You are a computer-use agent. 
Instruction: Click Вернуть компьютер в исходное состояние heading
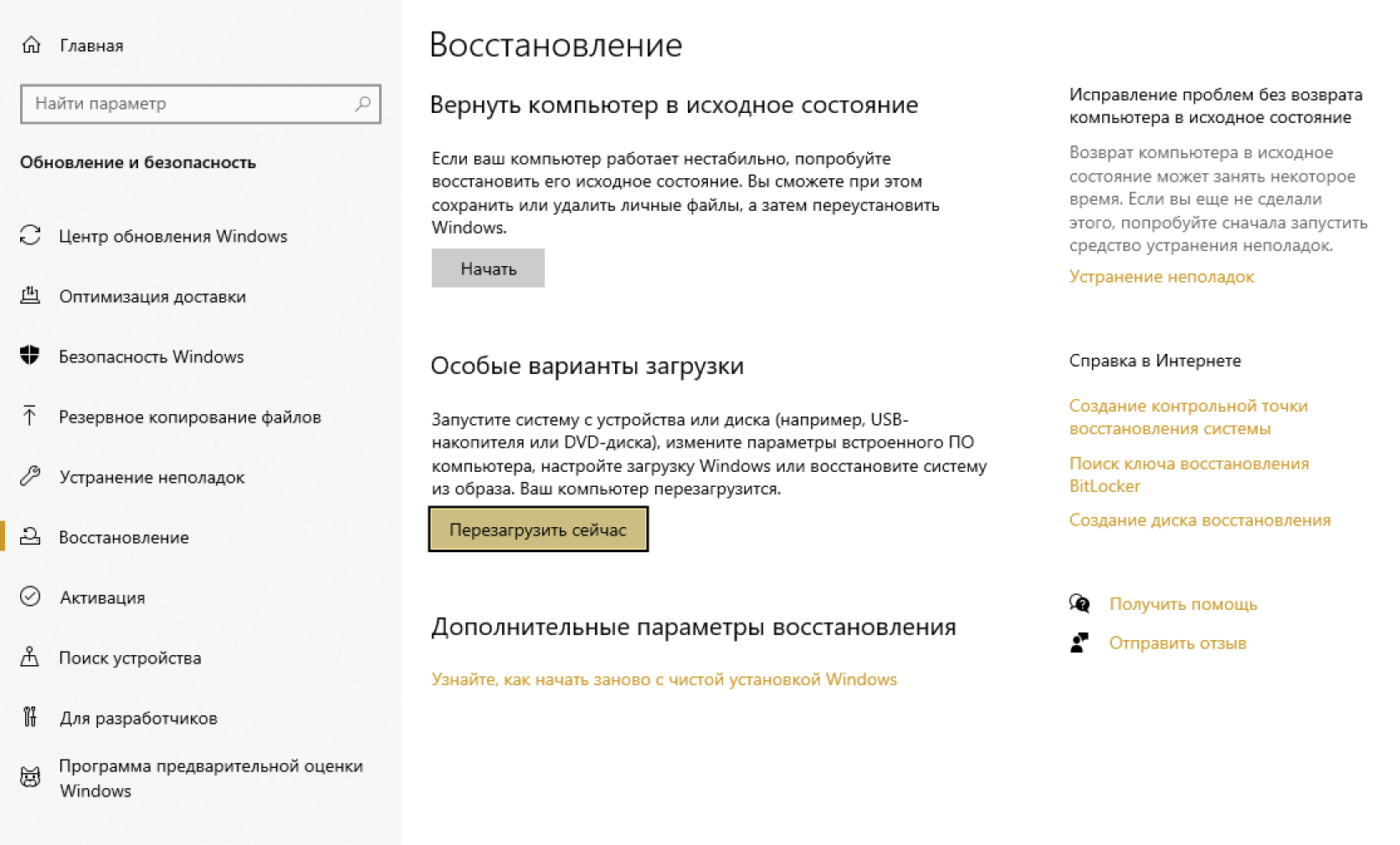(674, 105)
